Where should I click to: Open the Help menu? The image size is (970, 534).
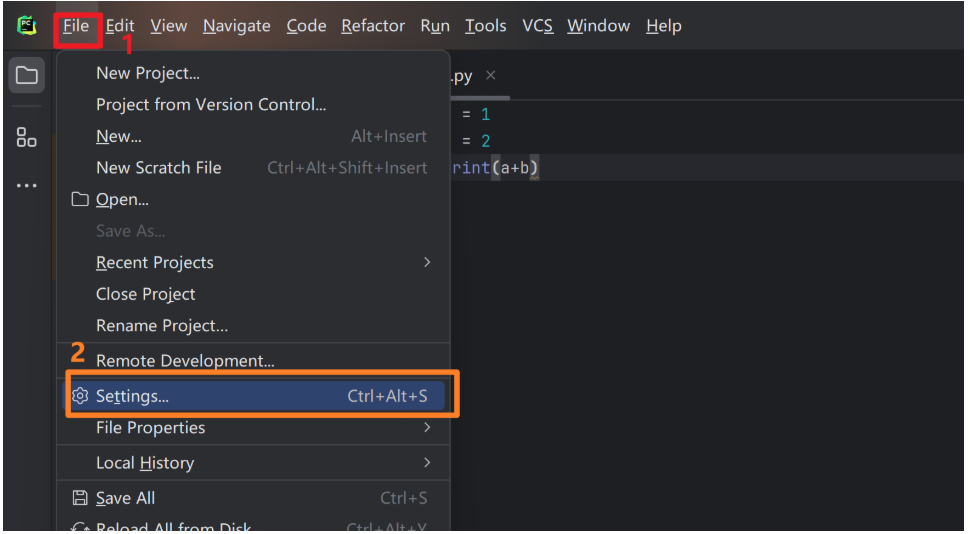664,26
